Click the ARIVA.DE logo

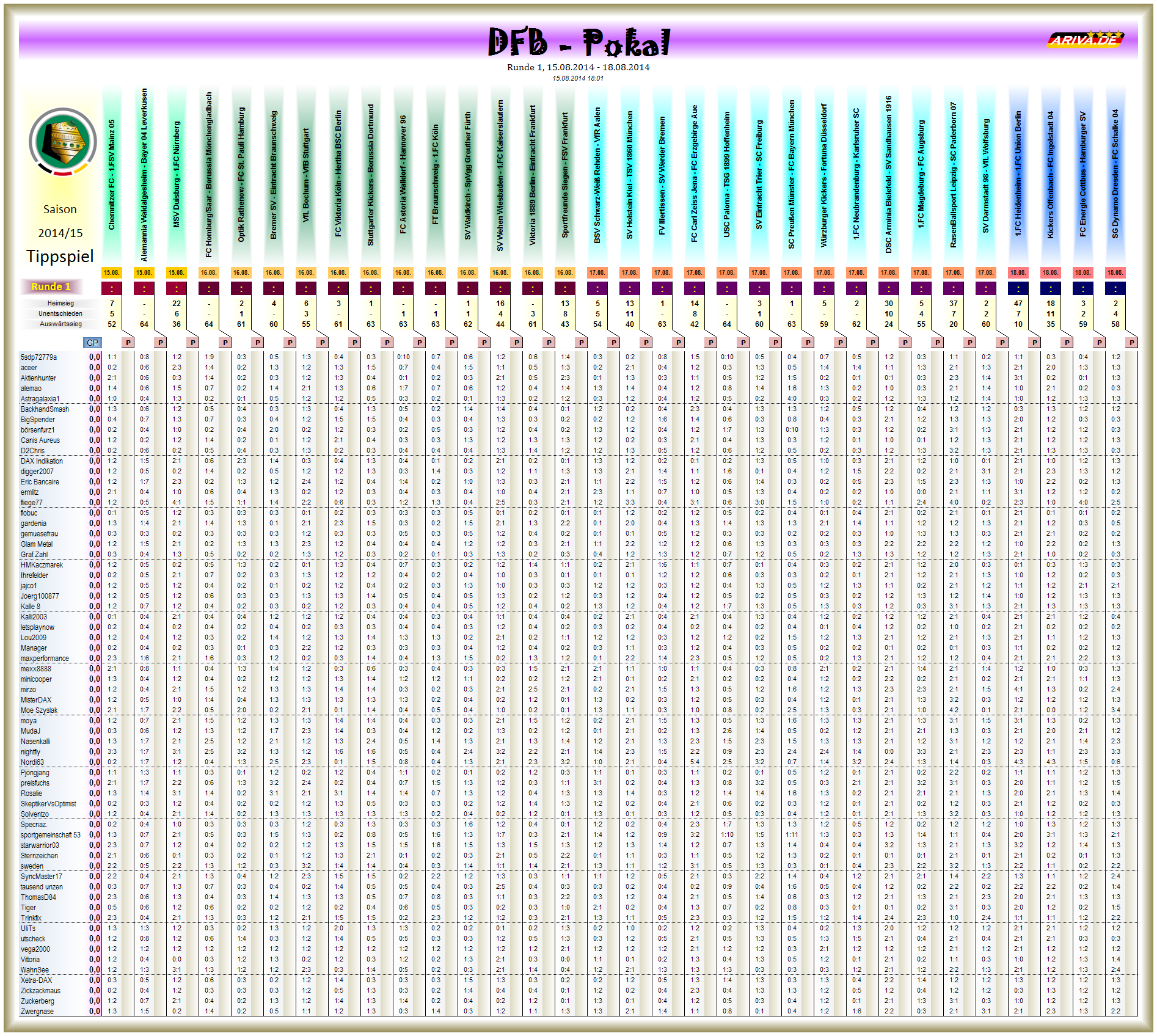tap(1086, 40)
